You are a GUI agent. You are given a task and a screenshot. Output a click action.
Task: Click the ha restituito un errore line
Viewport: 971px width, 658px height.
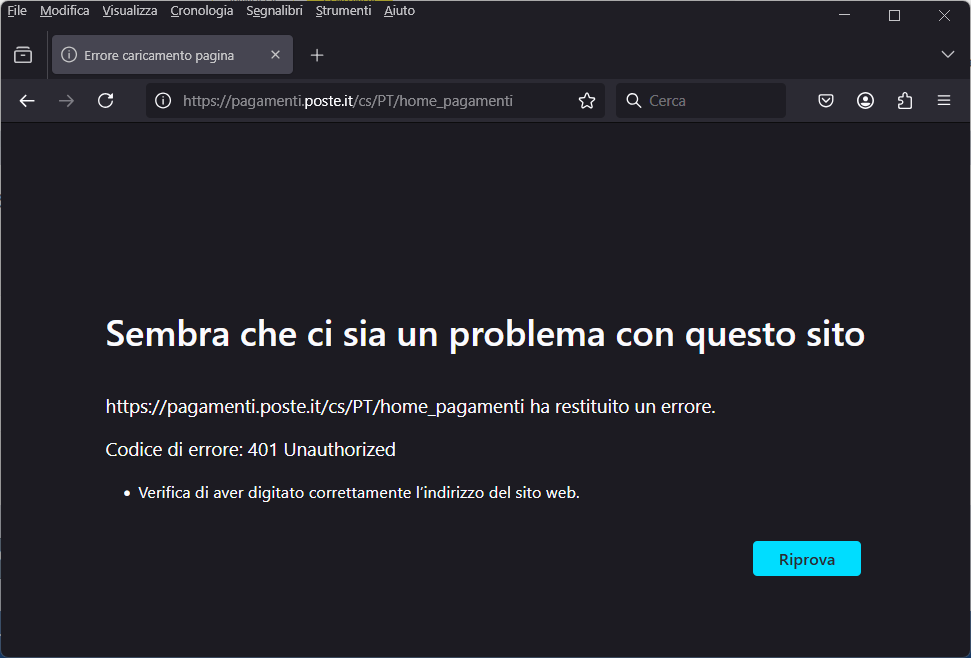pos(411,407)
